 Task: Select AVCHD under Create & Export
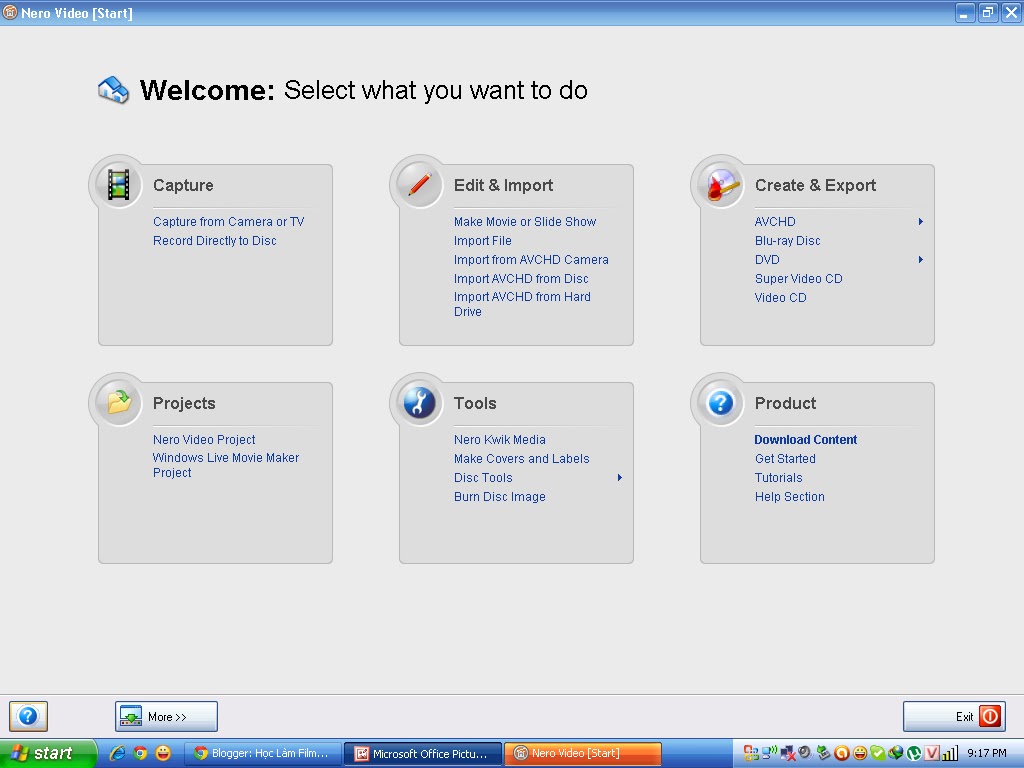point(775,221)
